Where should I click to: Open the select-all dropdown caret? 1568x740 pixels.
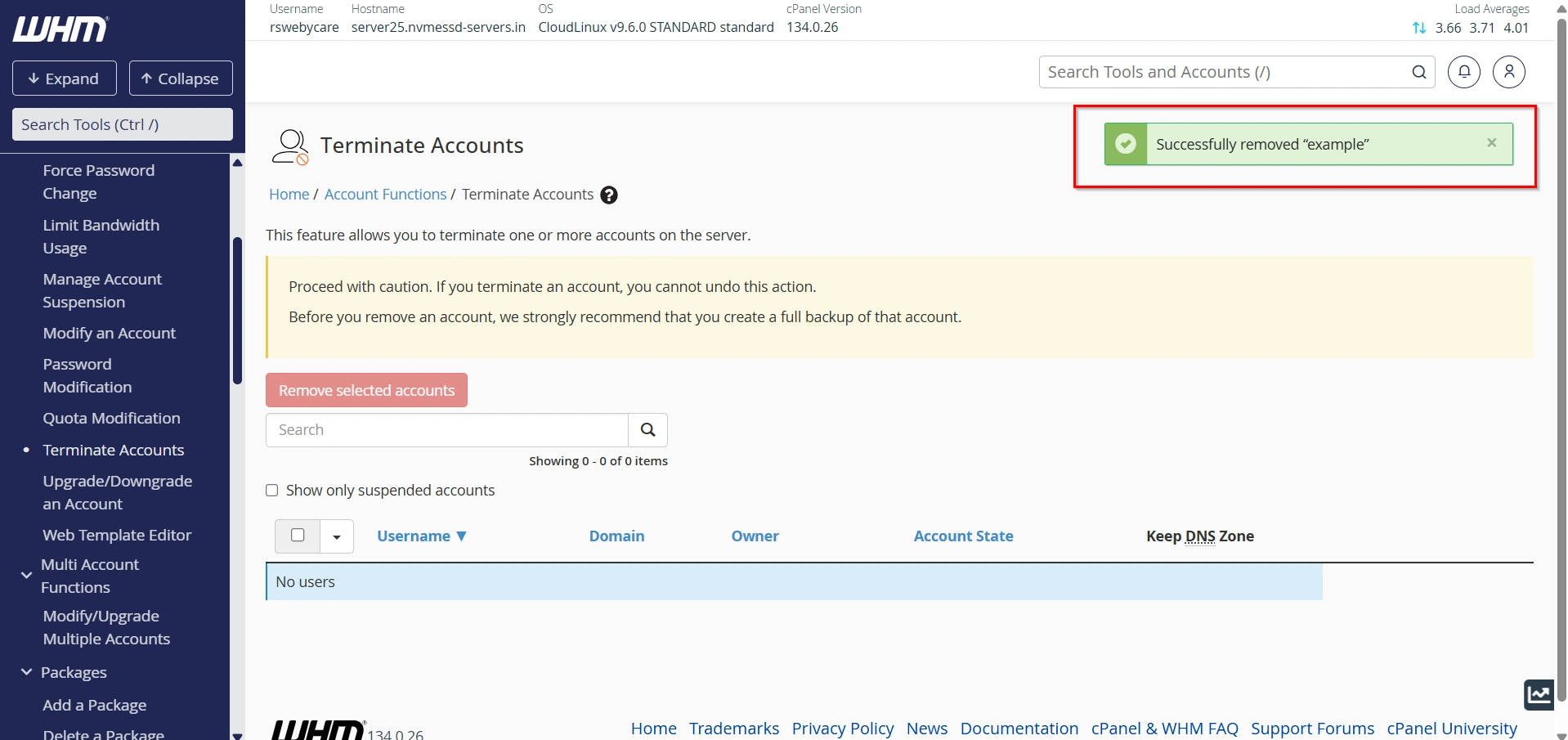337,537
